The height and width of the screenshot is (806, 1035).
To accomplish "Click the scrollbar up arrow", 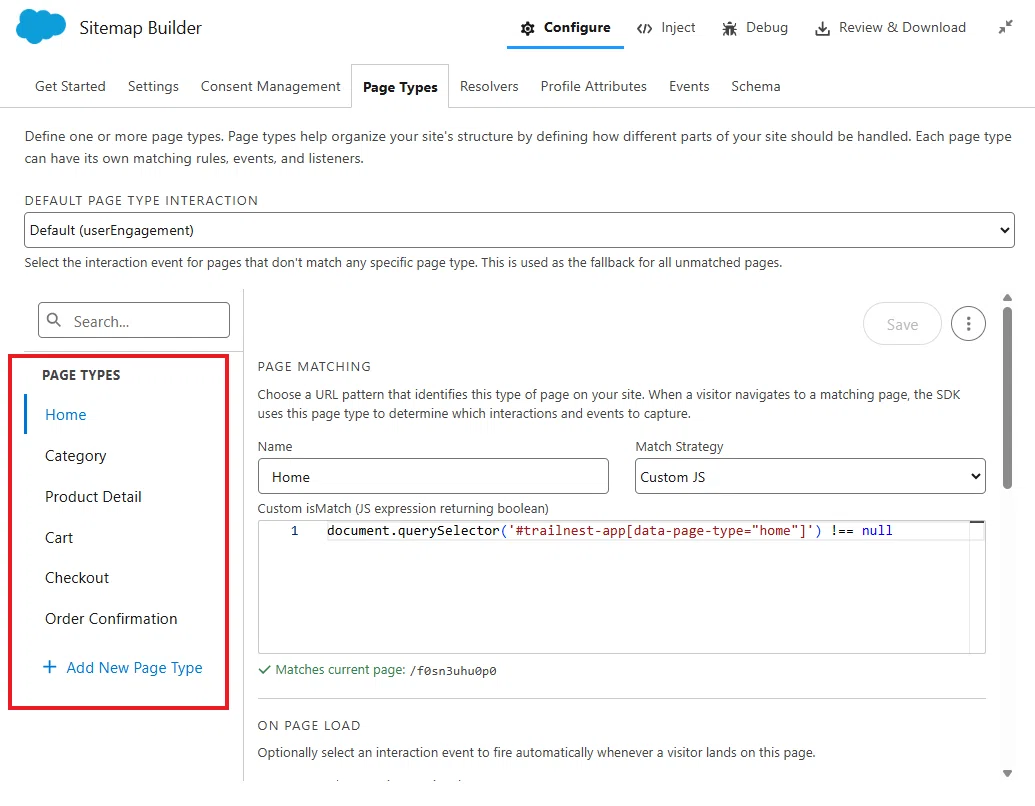I will coord(1007,298).
